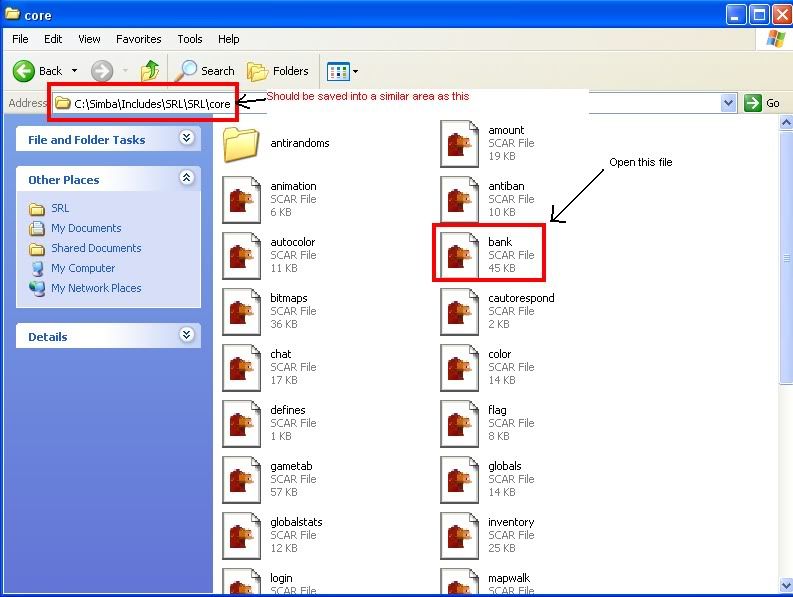Open the bank SCAR file

click(x=461, y=255)
